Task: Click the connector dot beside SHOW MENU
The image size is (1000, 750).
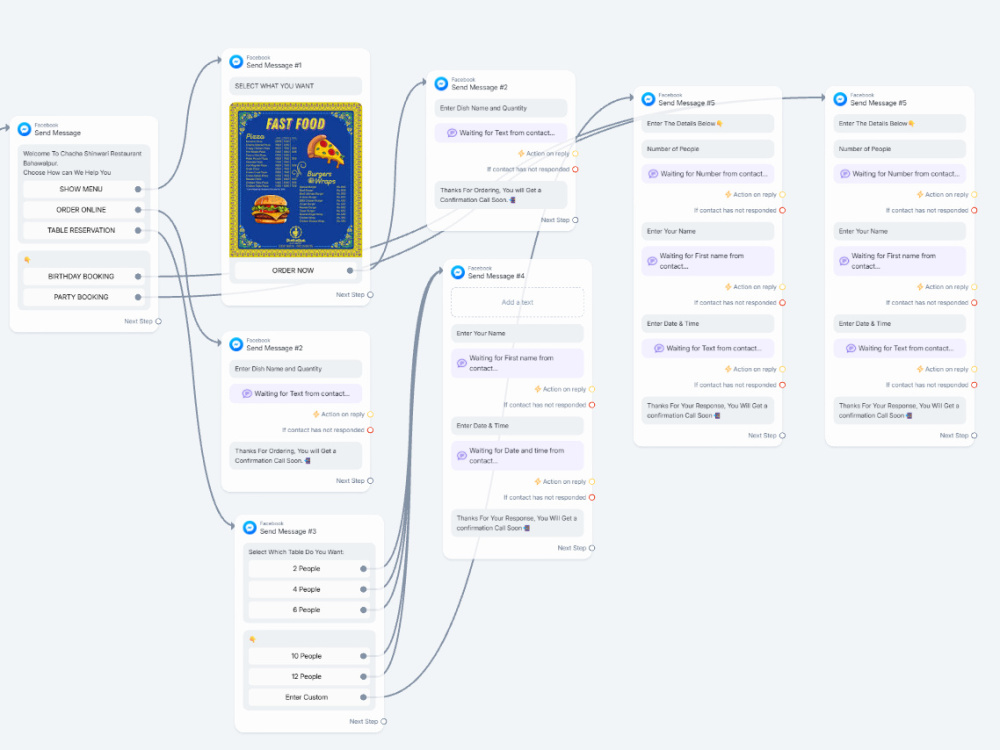Action: (138, 189)
